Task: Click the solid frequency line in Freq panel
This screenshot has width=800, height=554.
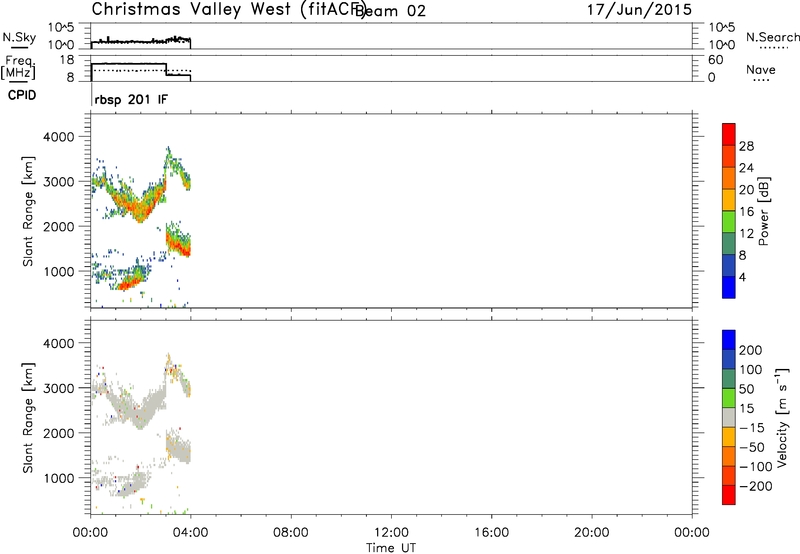Action: (129, 64)
